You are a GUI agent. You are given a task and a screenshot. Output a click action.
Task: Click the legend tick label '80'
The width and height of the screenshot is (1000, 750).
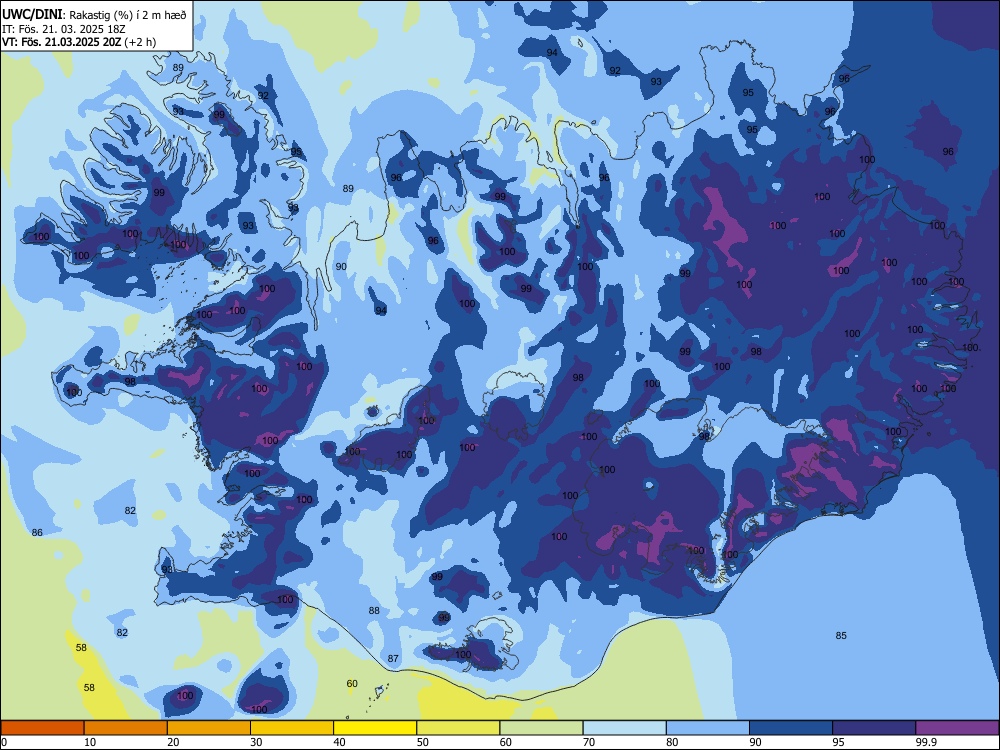point(672,742)
